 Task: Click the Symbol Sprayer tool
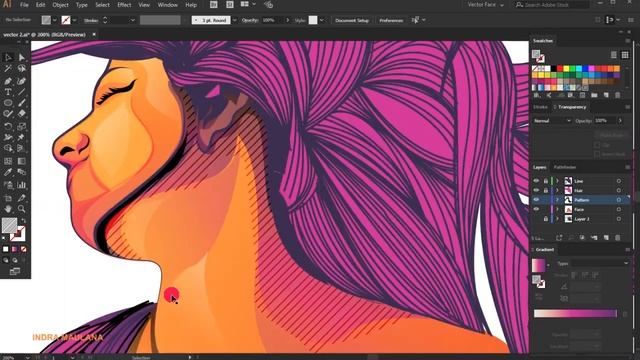[x=8, y=185]
